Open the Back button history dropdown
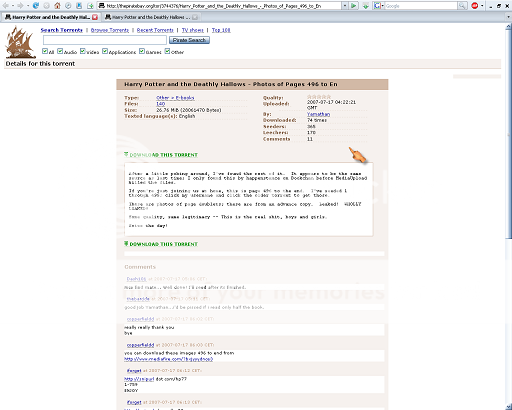The height and width of the screenshot is (410, 512). (12, 6)
